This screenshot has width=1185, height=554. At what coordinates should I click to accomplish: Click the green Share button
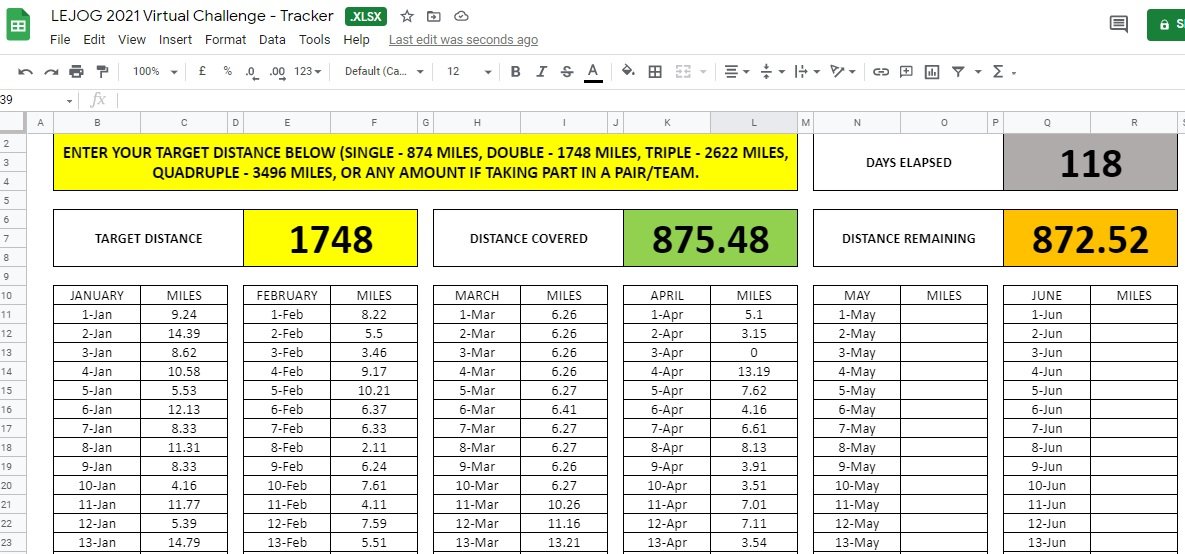(x=1165, y=24)
